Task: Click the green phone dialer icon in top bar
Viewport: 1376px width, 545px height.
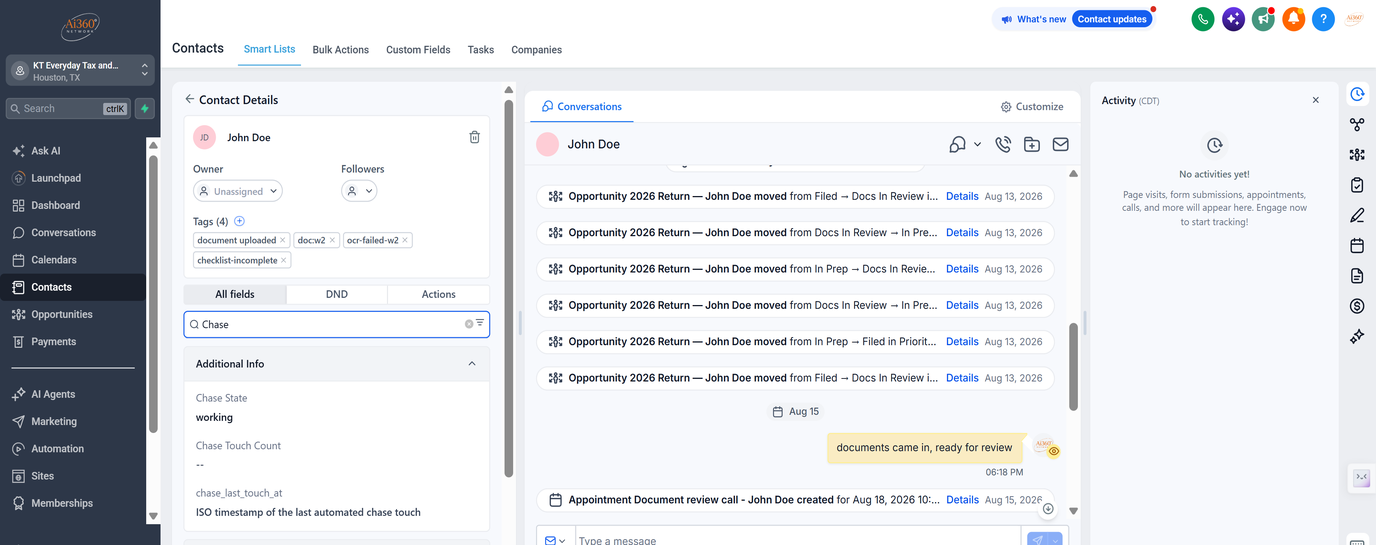Action: coord(1203,19)
